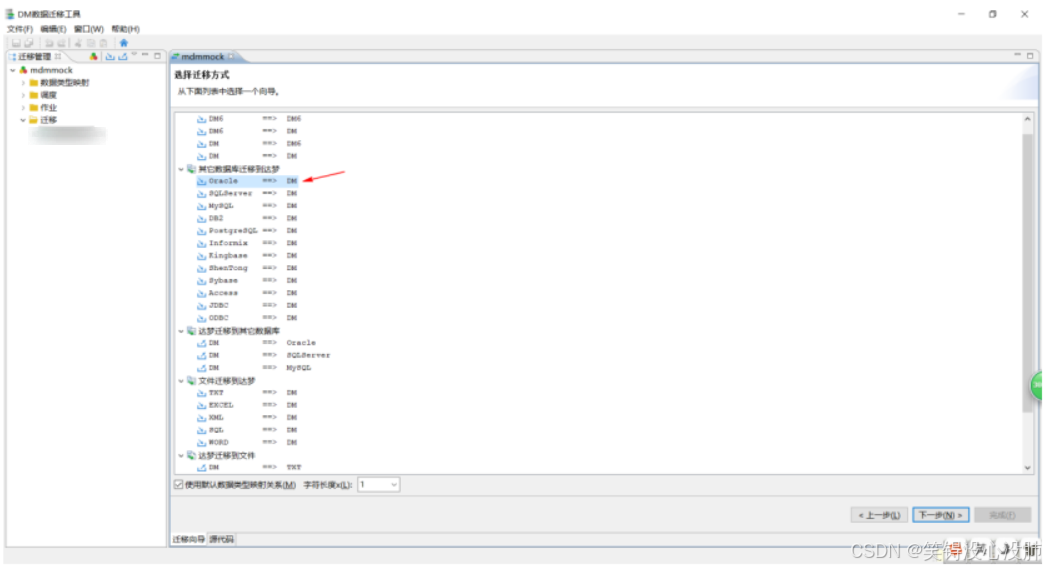Image resolution: width=1046 pixels, height=569 pixels.
Task: Click the DM ==> MySQL row icon
Action: click(x=201, y=368)
